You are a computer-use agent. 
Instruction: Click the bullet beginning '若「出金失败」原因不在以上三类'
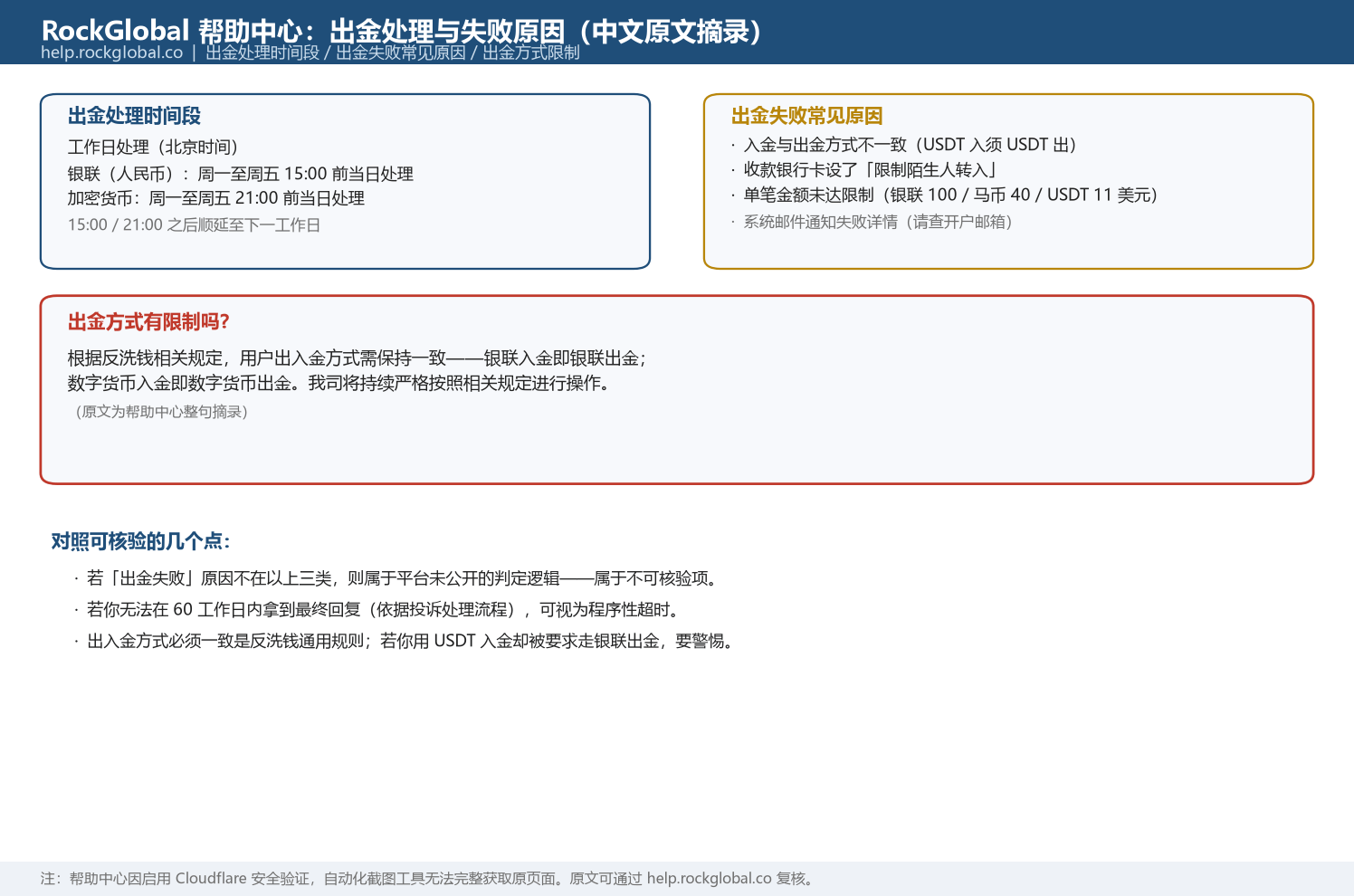pyautogui.click(x=399, y=578)
